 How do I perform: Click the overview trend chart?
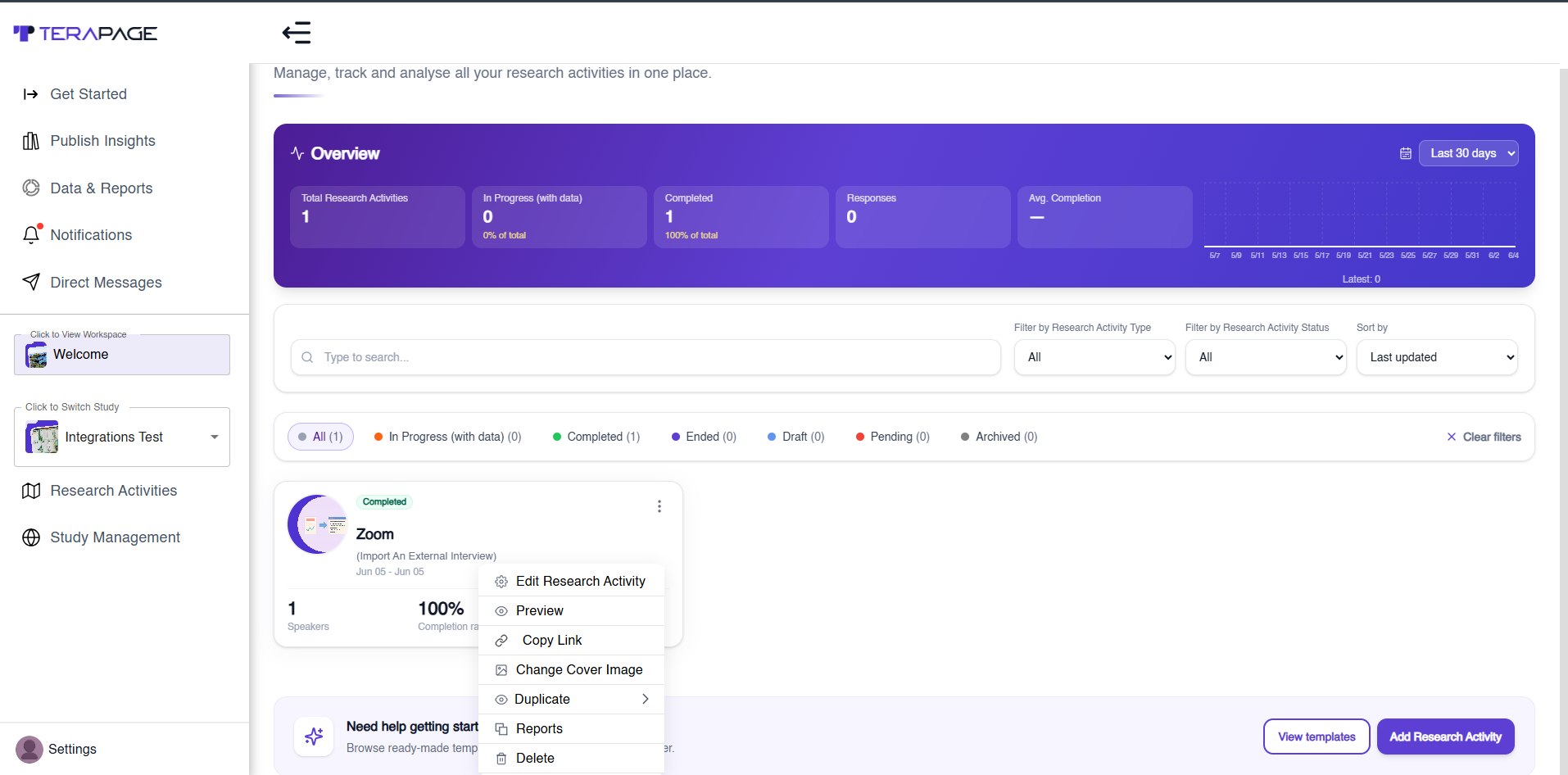1360,221
